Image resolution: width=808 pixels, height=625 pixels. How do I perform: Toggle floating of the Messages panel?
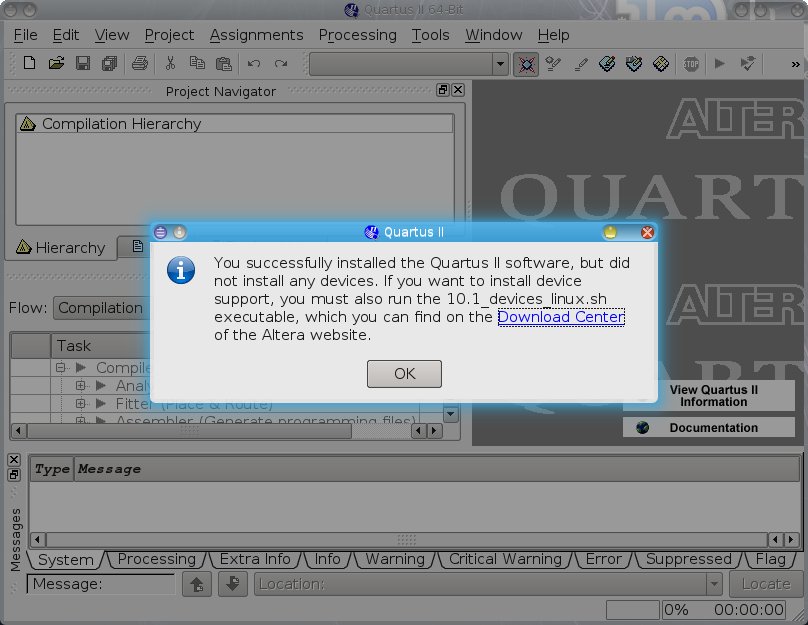pos(14,474)
